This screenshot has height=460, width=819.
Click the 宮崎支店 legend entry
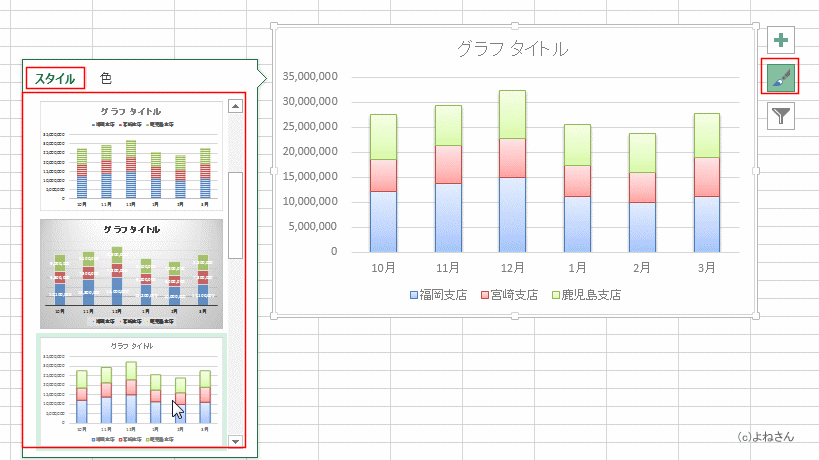coord(509,295)
